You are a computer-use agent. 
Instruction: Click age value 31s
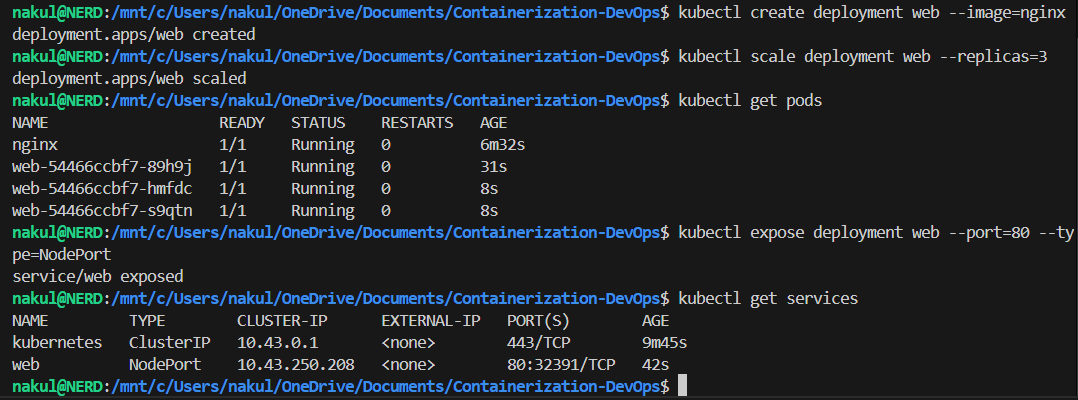coord(493,167)
